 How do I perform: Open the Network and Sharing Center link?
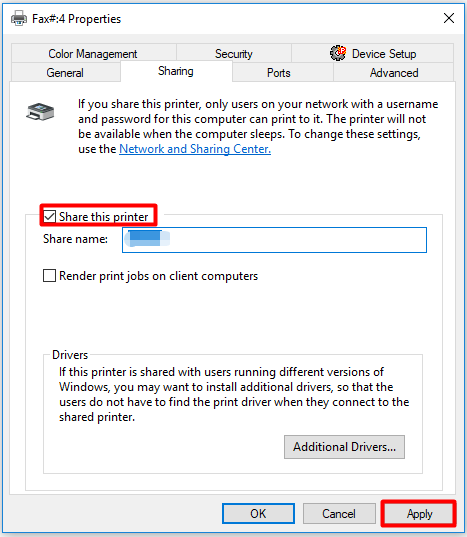(x=195, y=149)
